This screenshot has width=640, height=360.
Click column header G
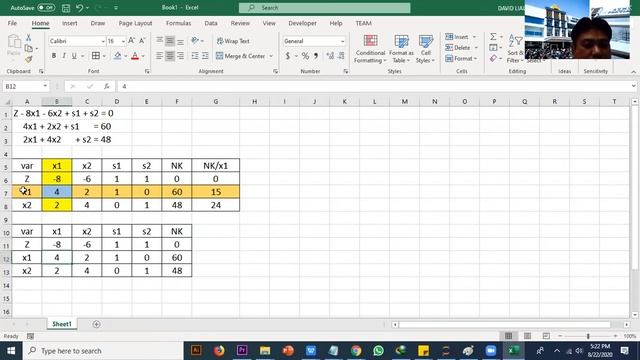pyautogui.click(x=216, y=101)
